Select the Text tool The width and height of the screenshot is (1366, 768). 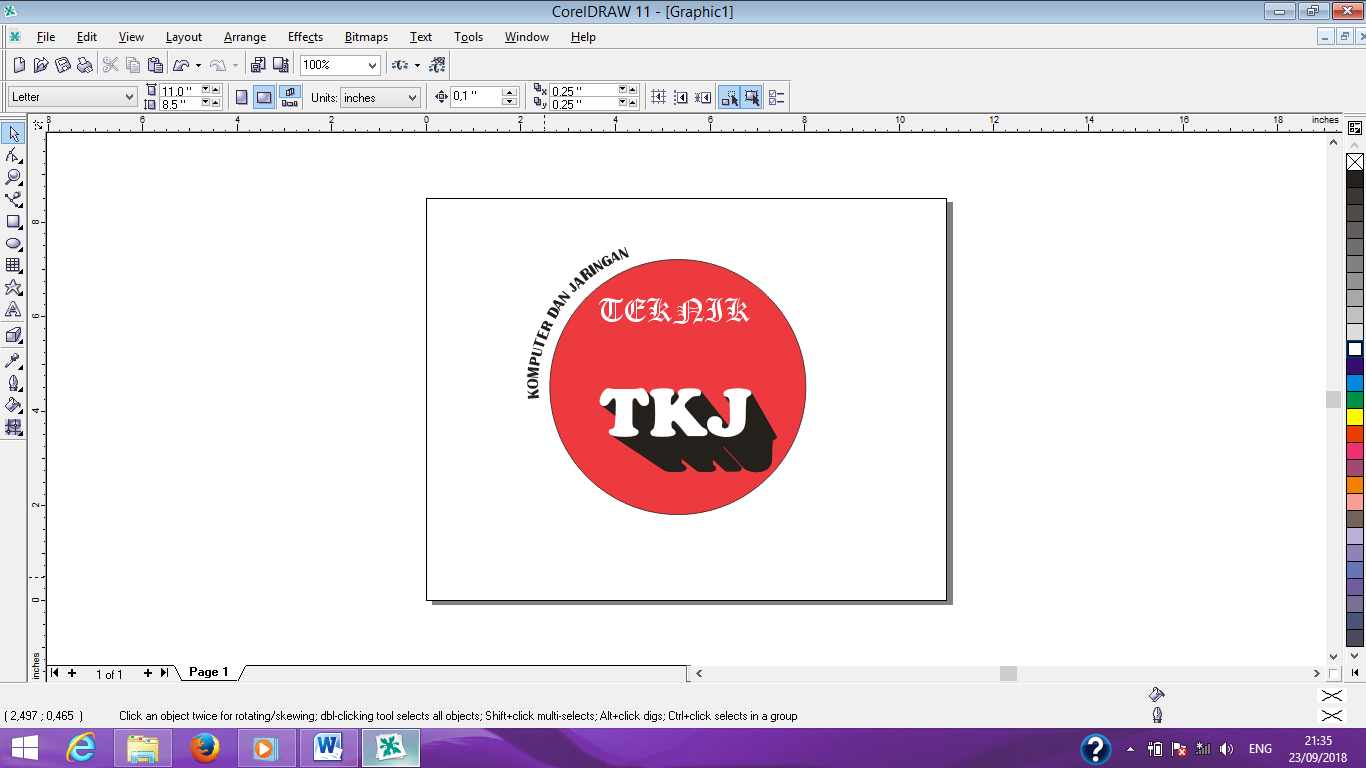click(14, 310)
